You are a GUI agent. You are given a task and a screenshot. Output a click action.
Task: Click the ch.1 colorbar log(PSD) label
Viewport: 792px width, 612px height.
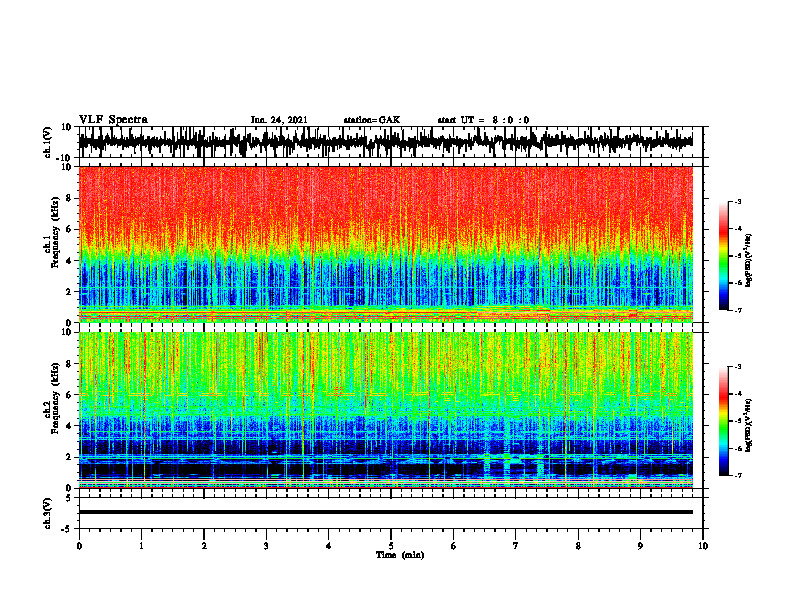point(749,260)
